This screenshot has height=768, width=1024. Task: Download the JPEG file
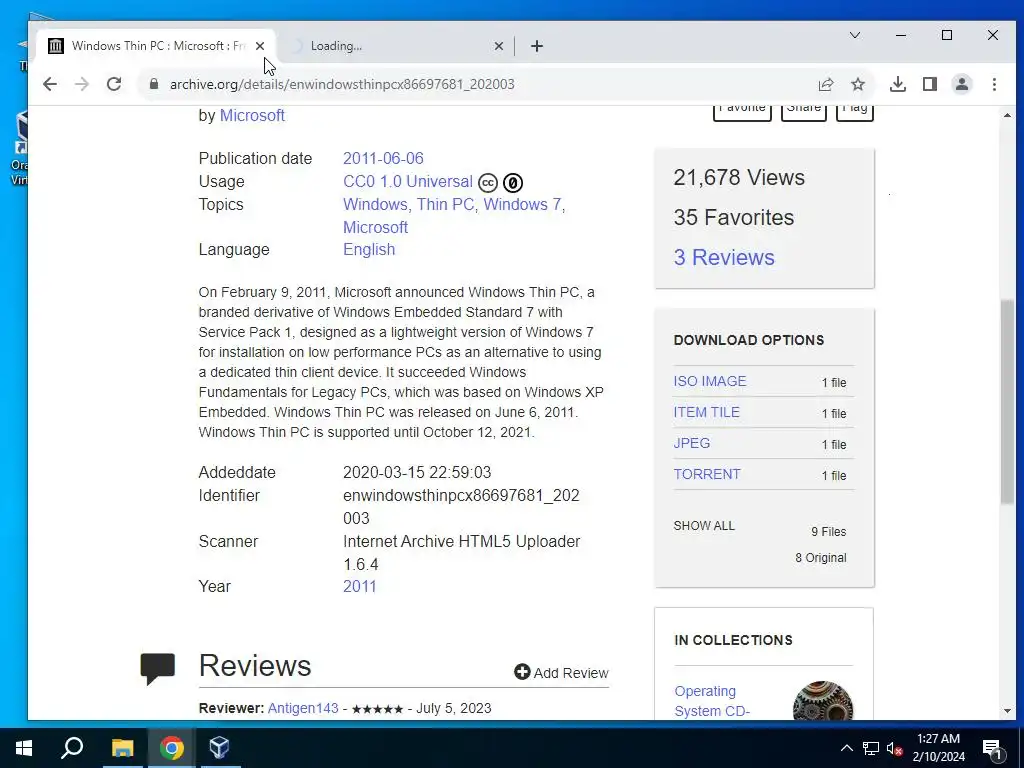pyautogui.click(x=692, y=443)
